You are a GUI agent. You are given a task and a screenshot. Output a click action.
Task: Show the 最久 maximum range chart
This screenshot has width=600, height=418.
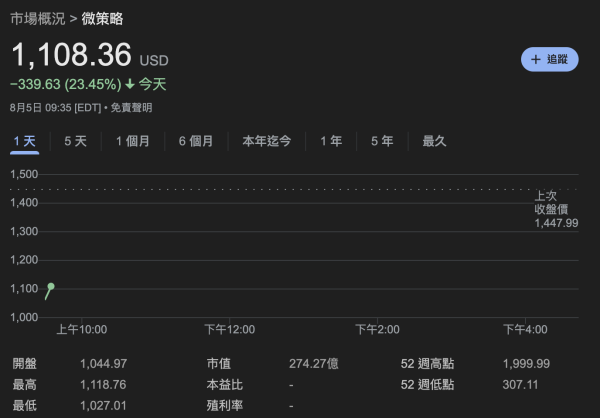434,141
